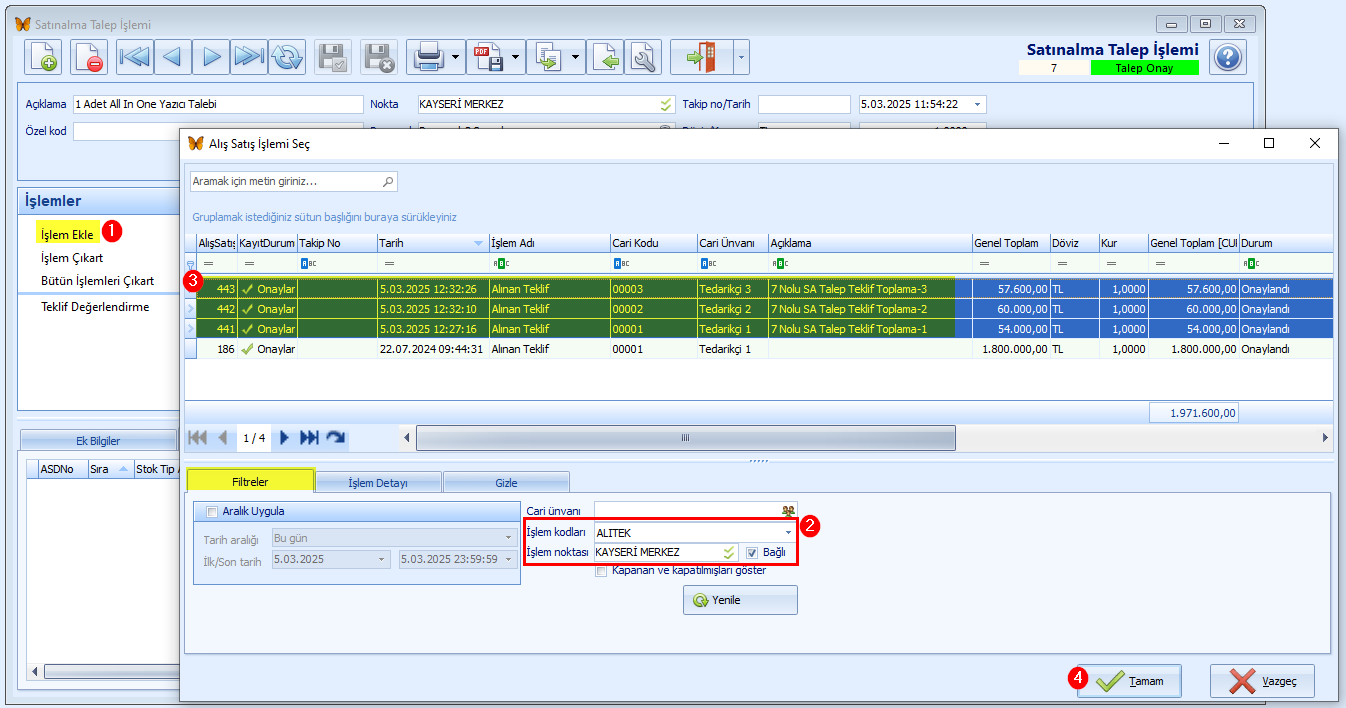Switch to the İşlem Detayı tab
1346x708 pixels.
pos(378,483)
